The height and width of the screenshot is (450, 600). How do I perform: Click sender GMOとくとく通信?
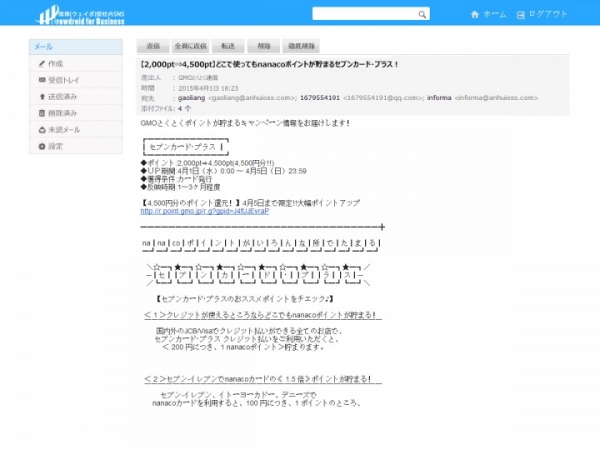pyautogui.click(x=198, y=78)
